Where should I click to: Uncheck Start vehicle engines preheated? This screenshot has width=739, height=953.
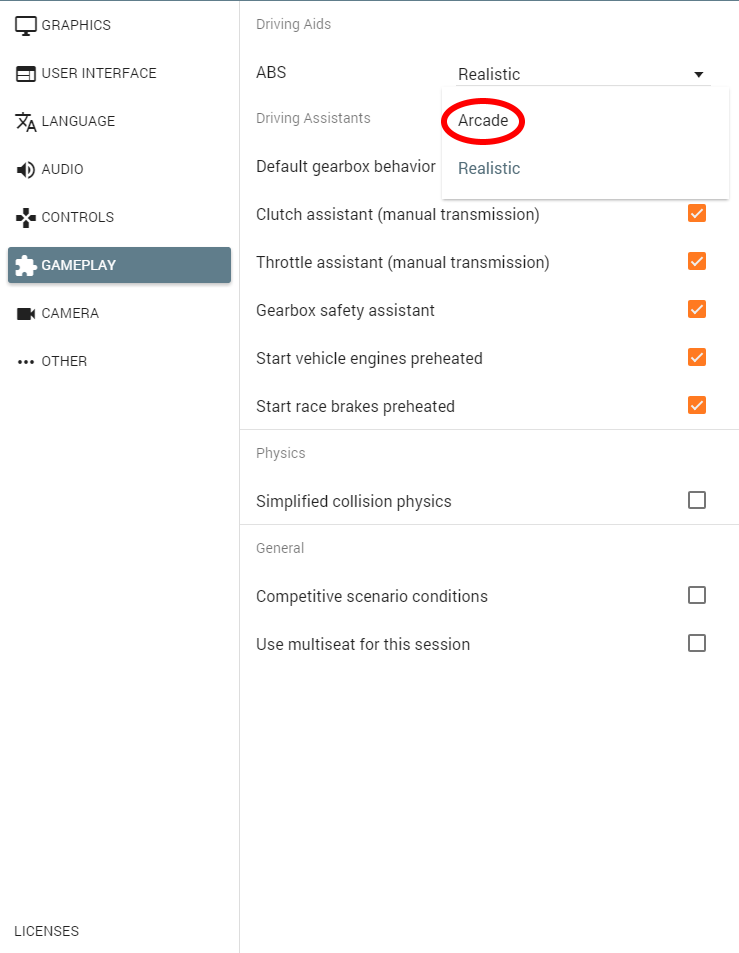(697, 357)
